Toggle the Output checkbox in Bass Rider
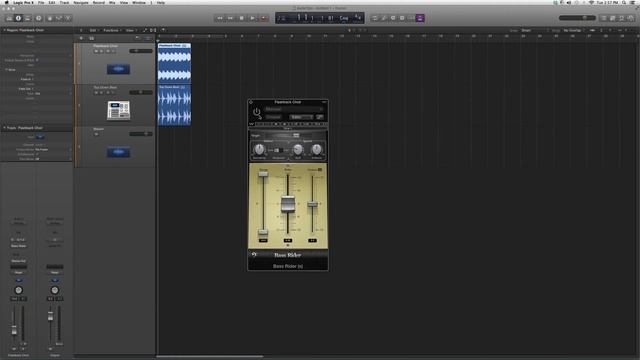Image resolution: width=640 pixels, height=360 pixels. point(320,169)
